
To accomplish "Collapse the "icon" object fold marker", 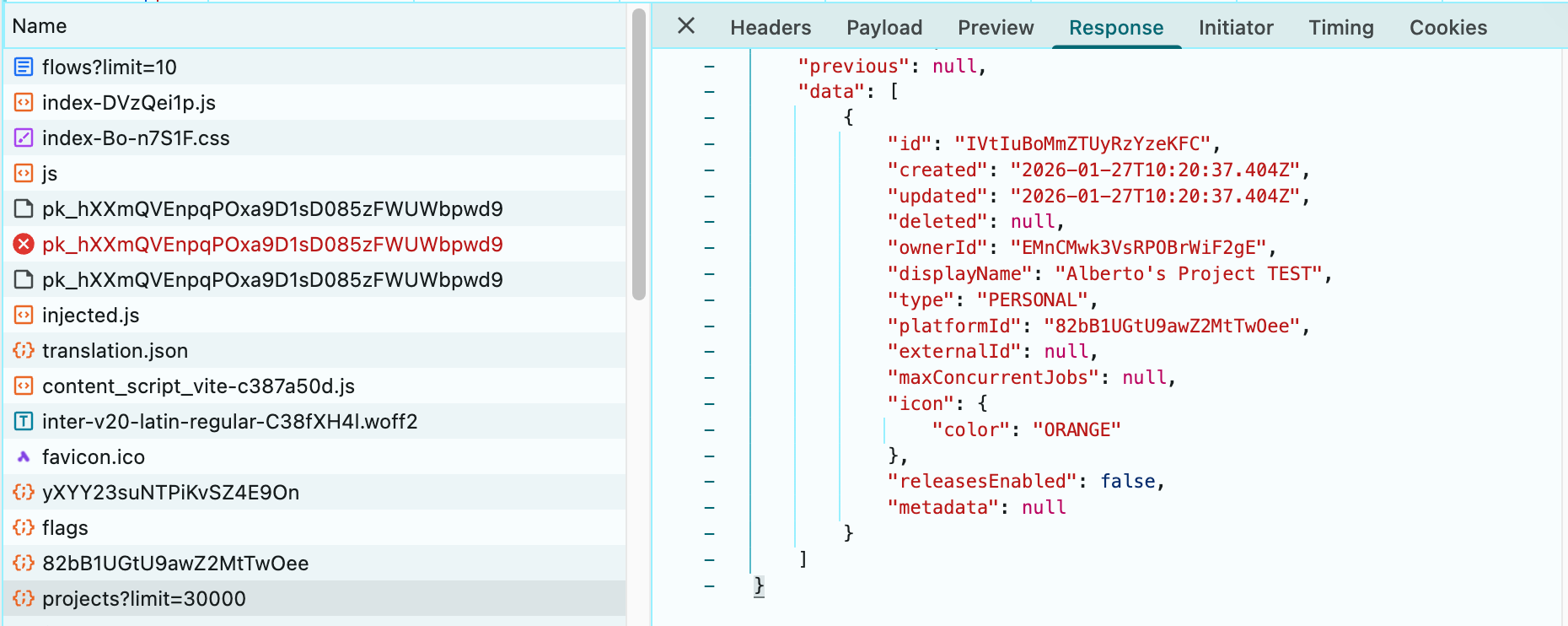I will pyautogui.click(x=709, y=403).
